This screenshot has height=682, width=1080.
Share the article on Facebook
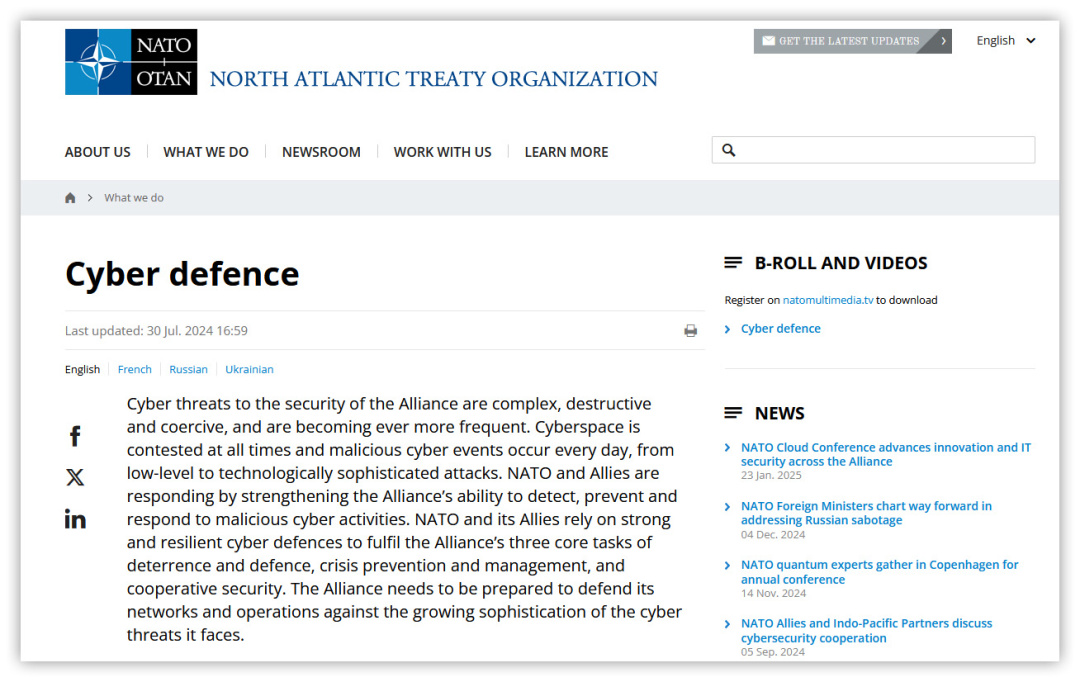coord(75,436)
